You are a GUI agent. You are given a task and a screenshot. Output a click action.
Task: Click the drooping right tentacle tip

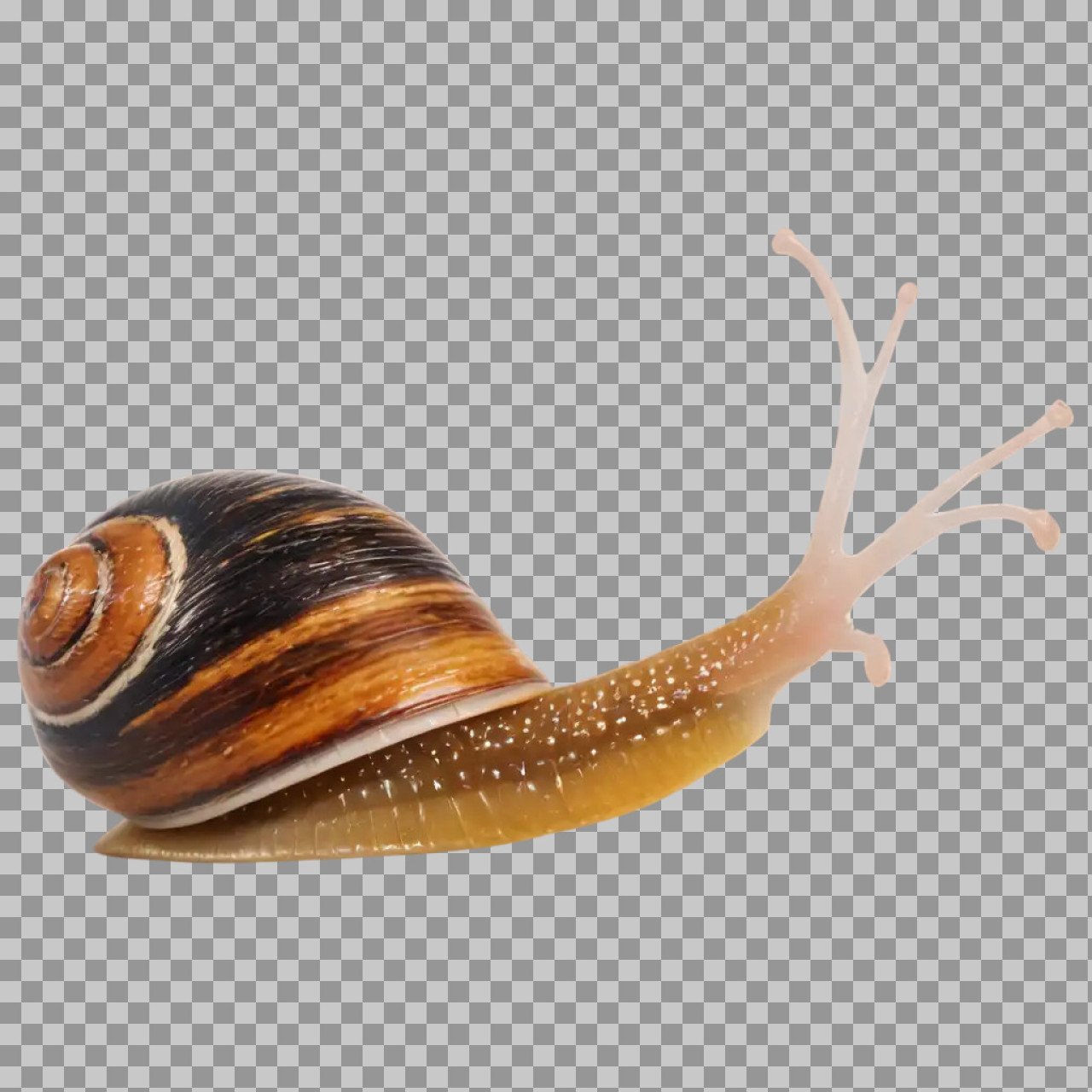pos(1045,531)
